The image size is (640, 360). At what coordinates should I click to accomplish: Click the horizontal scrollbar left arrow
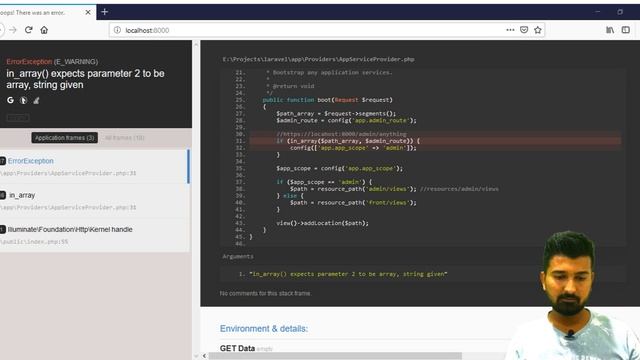pyautogui.click(x=204, y=356)
